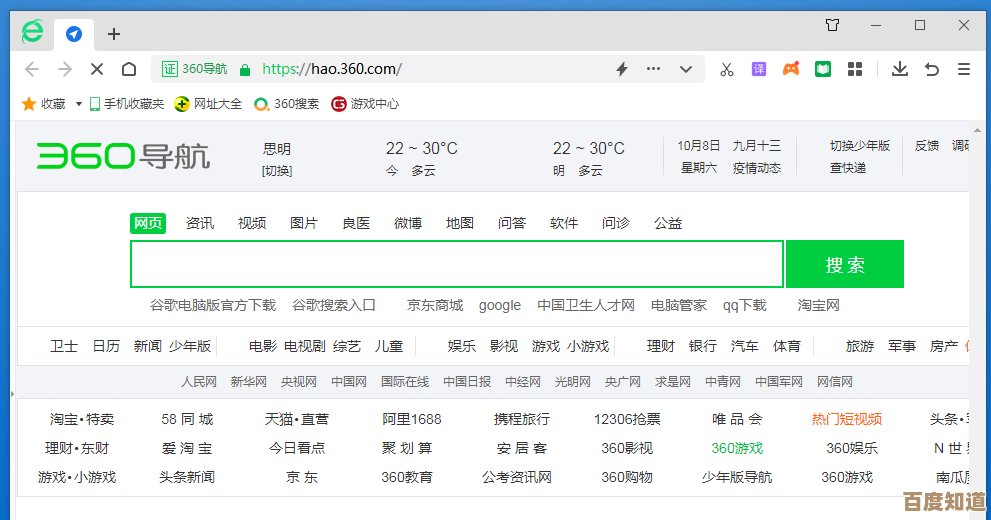Image resolution: width=991 pixels, height=520 pixels.
Task: Click the home button icon
Action: (129, 69)
